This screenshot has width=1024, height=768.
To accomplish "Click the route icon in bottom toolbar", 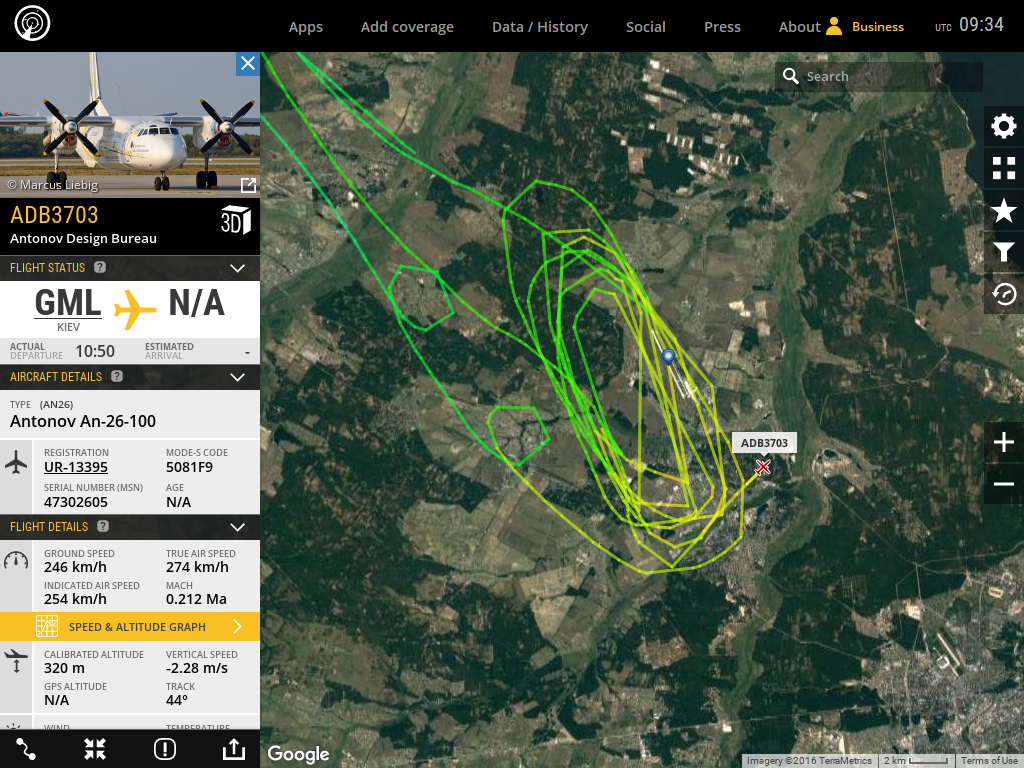I will pyautogui.click(x=26, y=749).
